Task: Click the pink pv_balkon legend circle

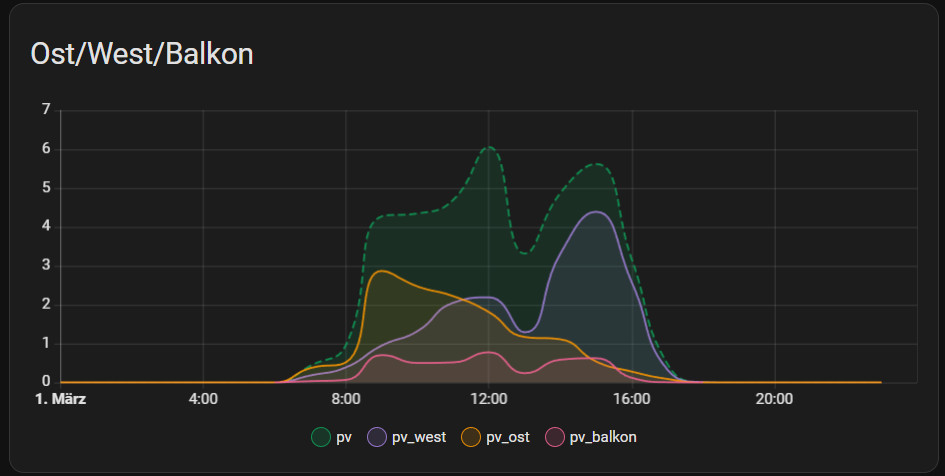Action: (555, 437)
